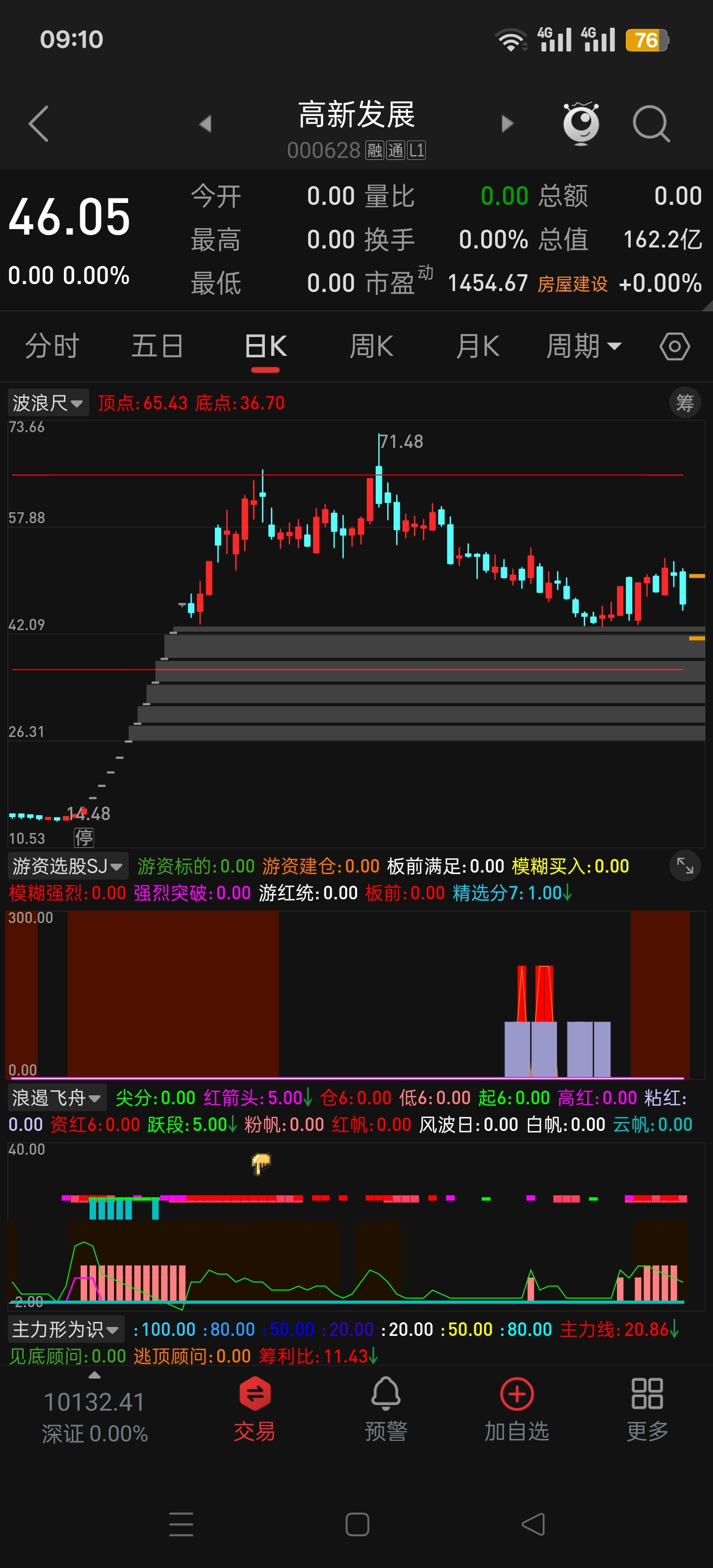Expand indicator panel with diagonal arrows icon
The height and width of the screenshot is (1568, 713).
pos(685,865)
